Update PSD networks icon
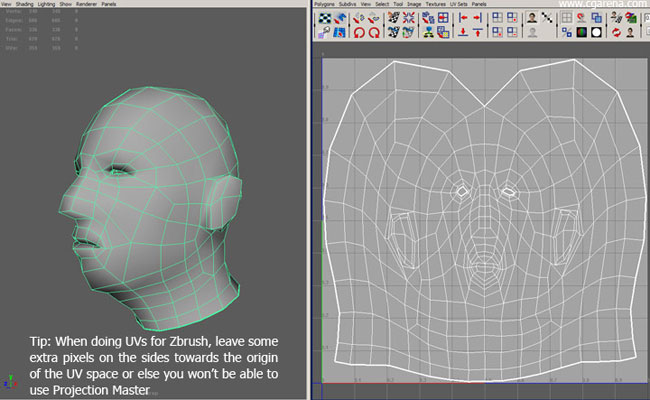650x400 pixels. (631, 18)
